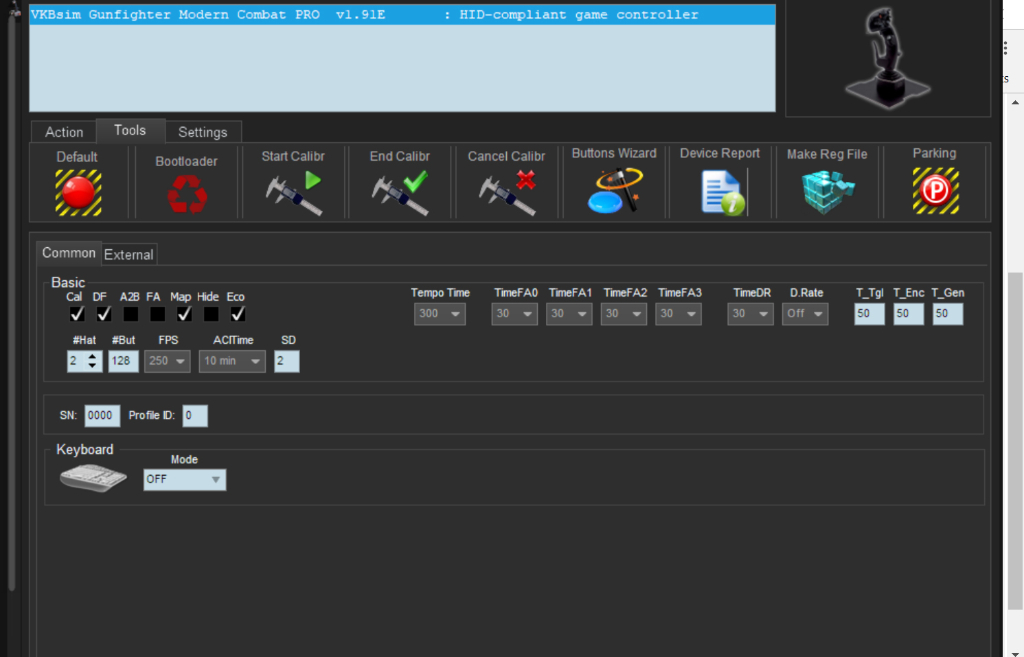Click the Default reset red button icon
1024x657 pixels.
[78, 193]
